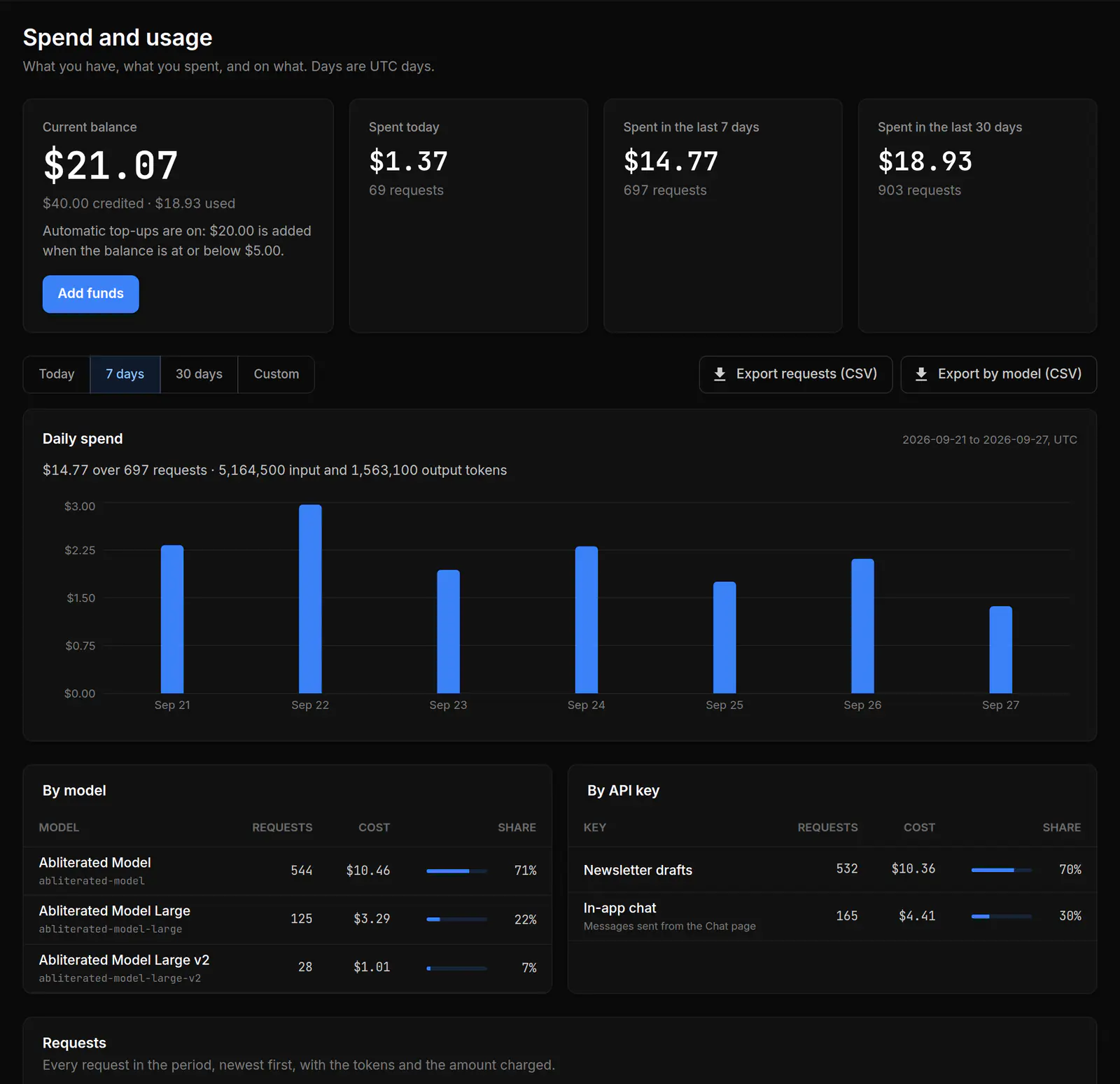Click the 'Abliterated Model' row name
The image size is (1120, 1084).
[95, 863]
